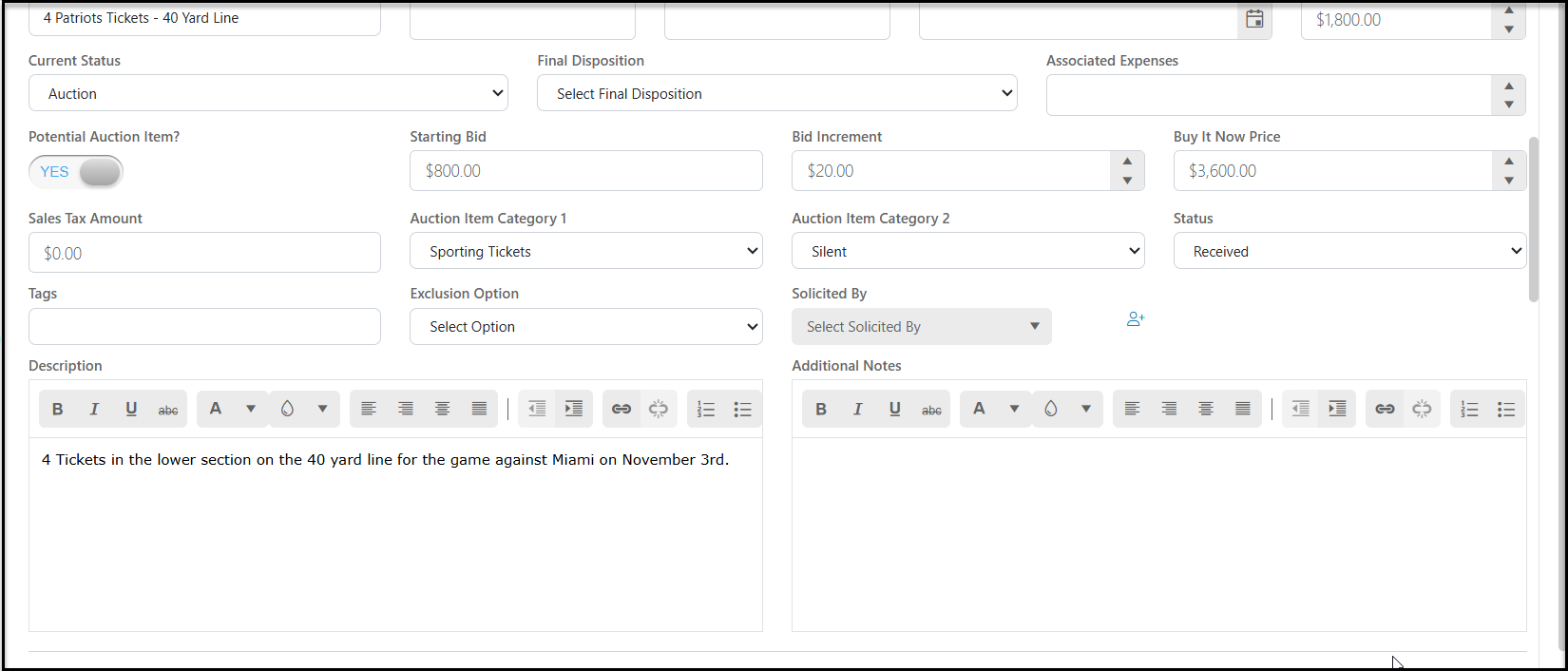
Task: Expand the Final Disposition dropdown
Action: coord(776,93)
